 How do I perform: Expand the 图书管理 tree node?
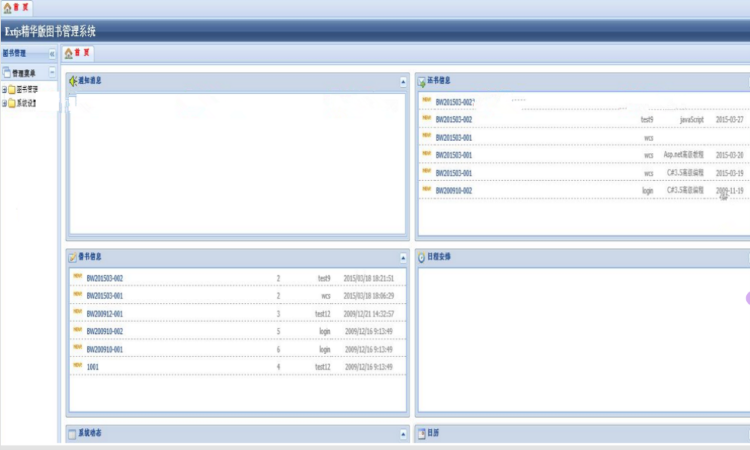[4, 89]
